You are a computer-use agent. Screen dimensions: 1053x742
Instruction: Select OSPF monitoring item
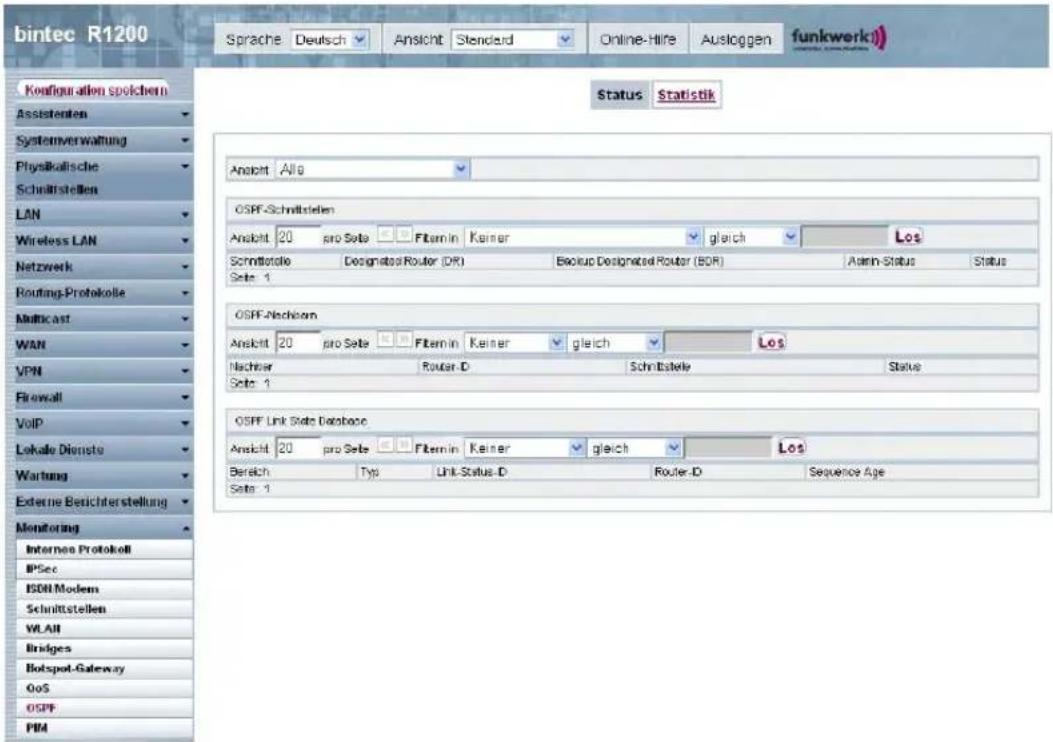click(104, 708)
